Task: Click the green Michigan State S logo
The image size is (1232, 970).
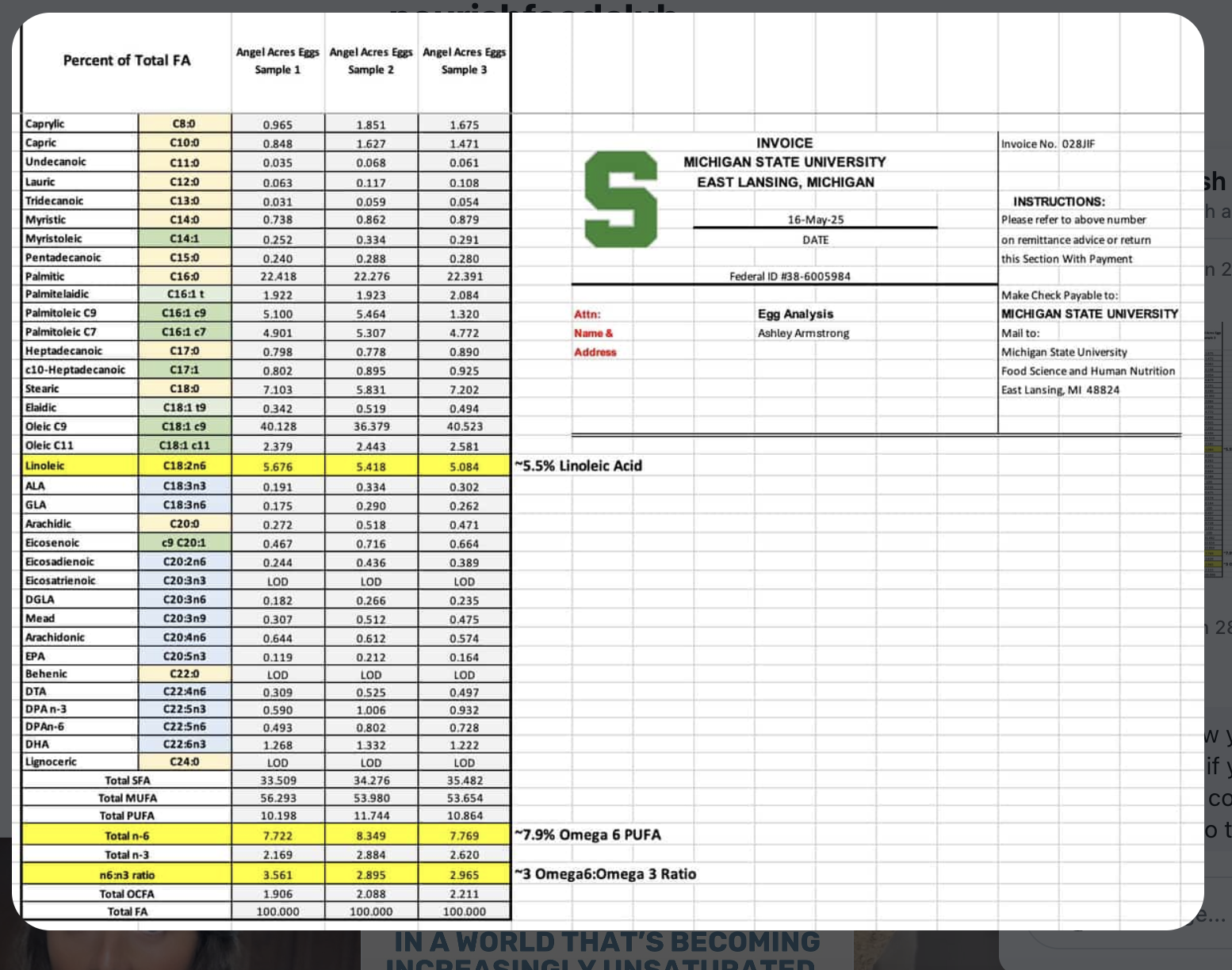Action: coord(621,199)
